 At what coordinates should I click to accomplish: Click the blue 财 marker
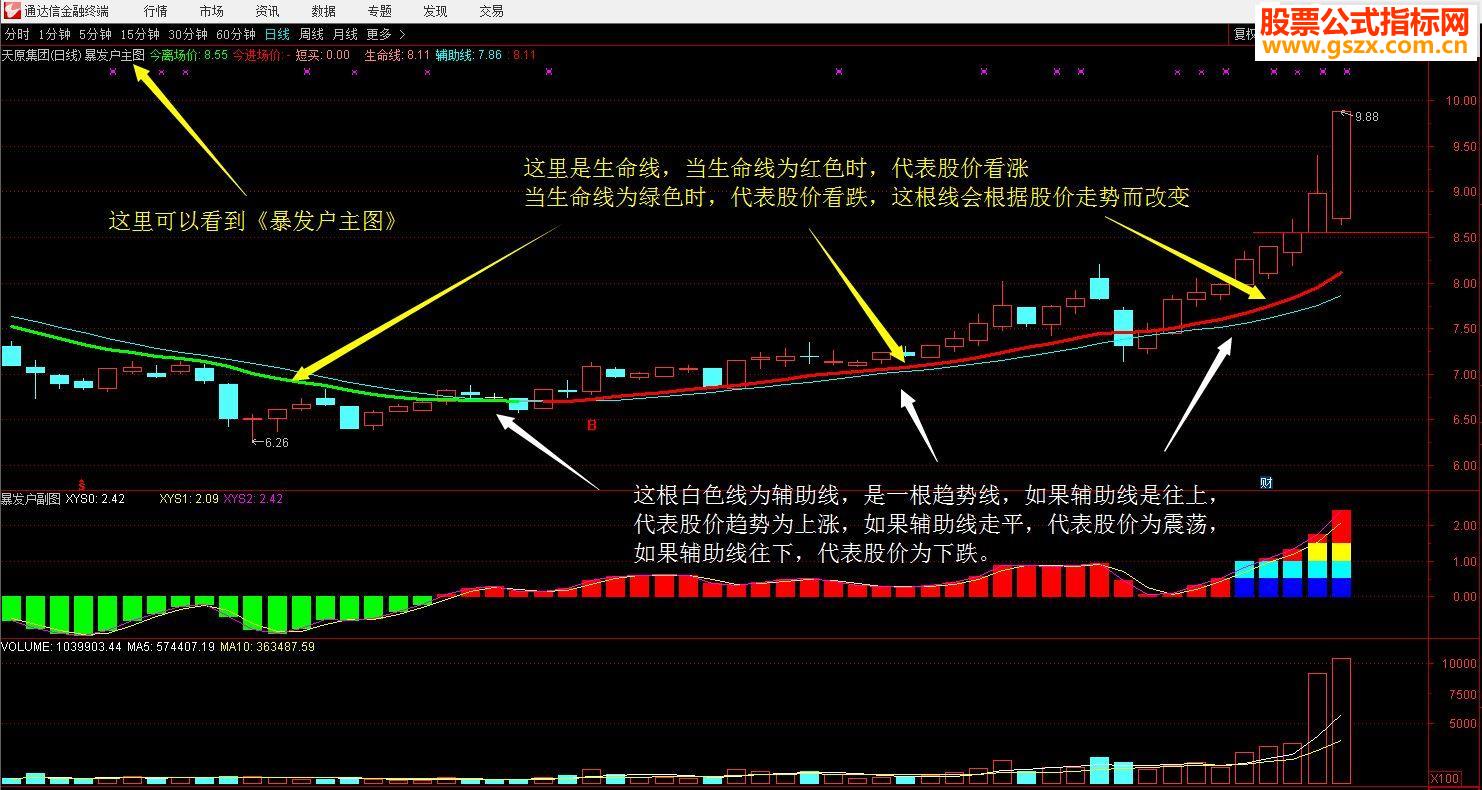tap(1266, 483)
